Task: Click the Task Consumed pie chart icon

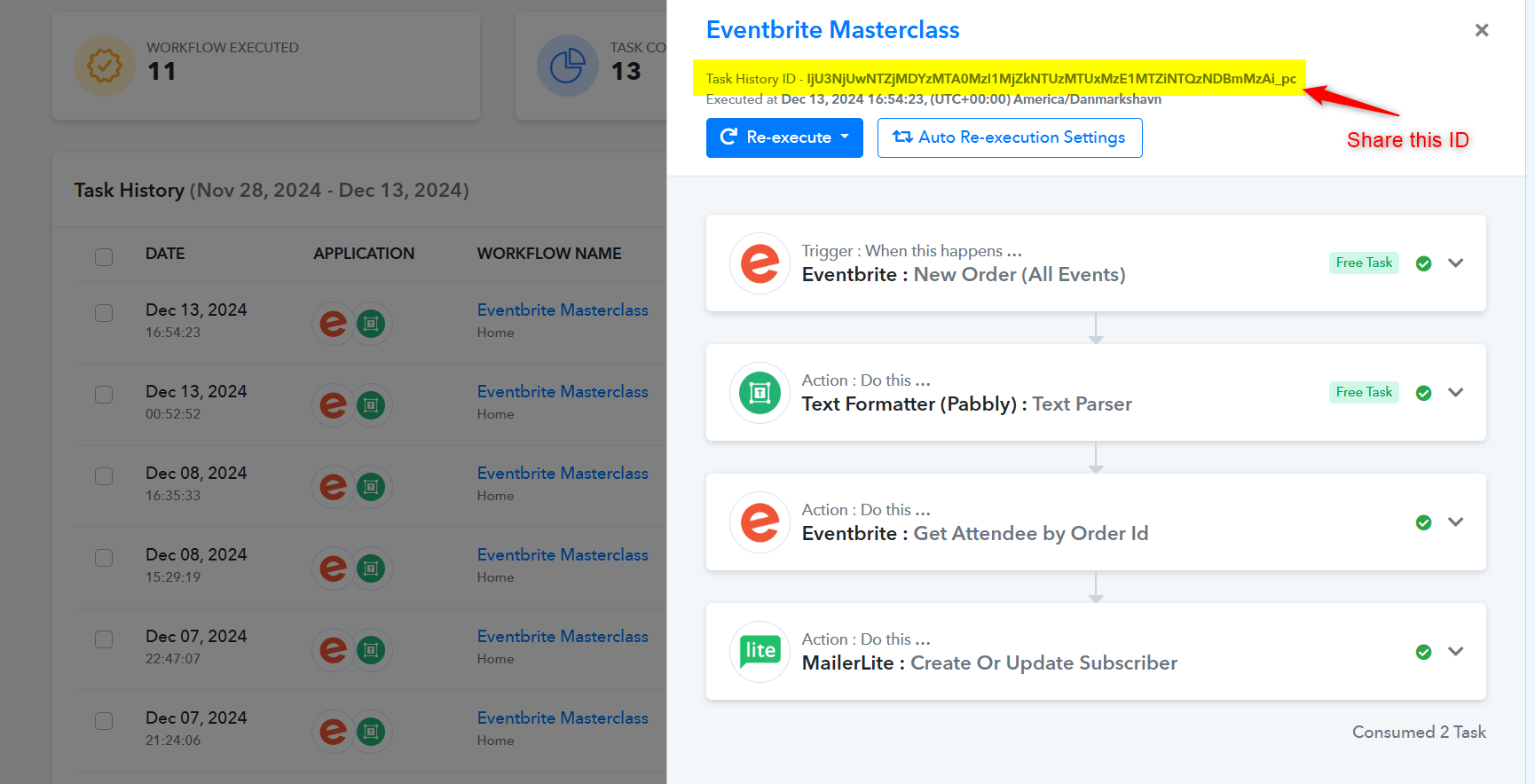Action: click(x=568, y=66)
